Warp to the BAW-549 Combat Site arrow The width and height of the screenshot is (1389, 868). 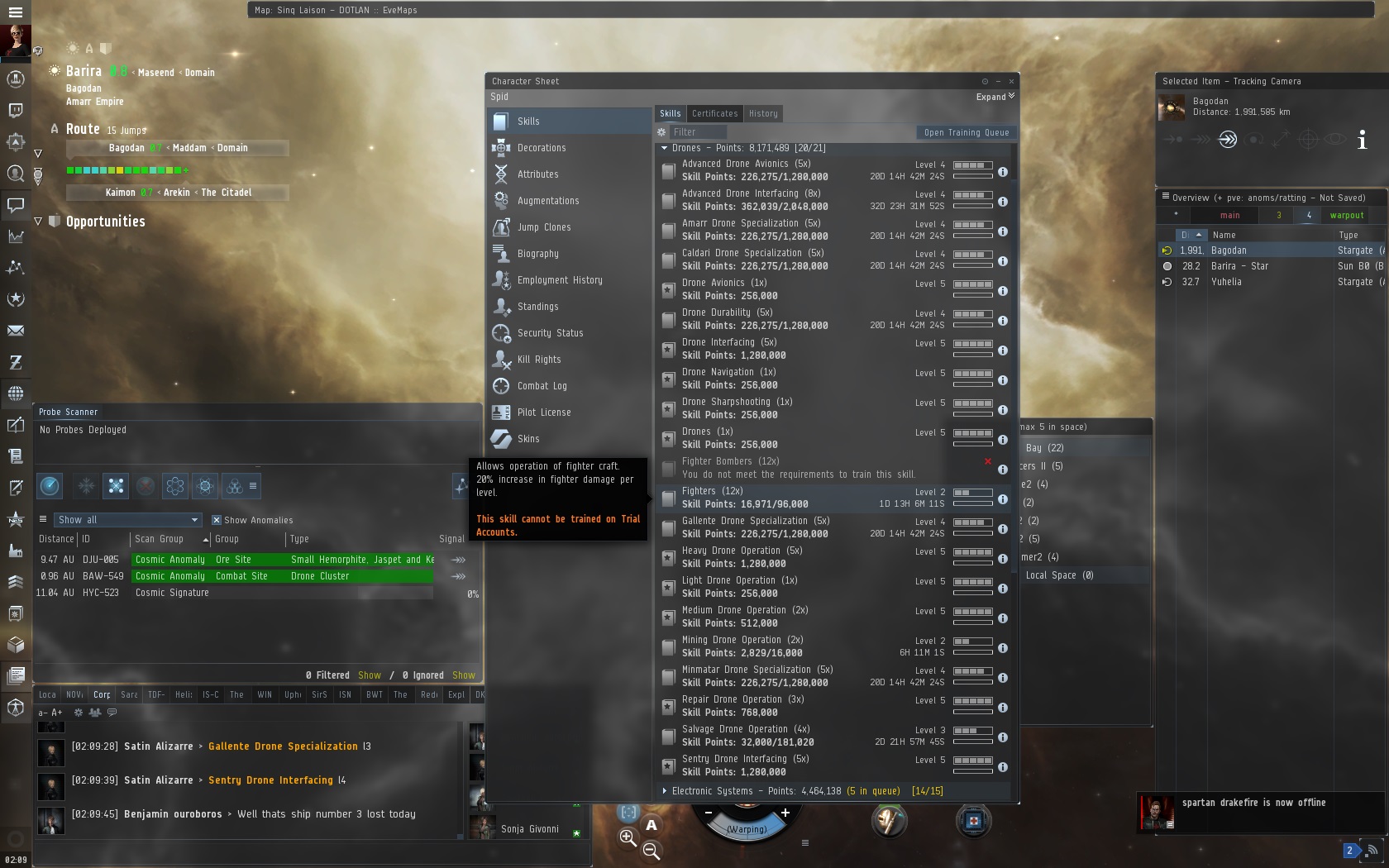[x=458, y=576]
